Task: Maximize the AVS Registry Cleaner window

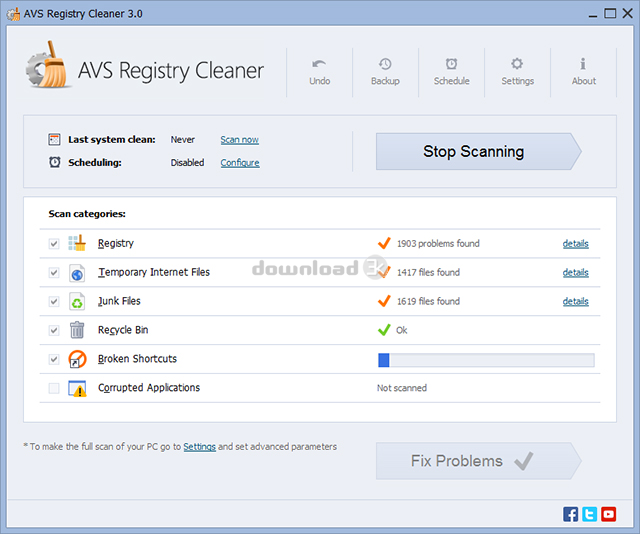Action: pos(610,13)
